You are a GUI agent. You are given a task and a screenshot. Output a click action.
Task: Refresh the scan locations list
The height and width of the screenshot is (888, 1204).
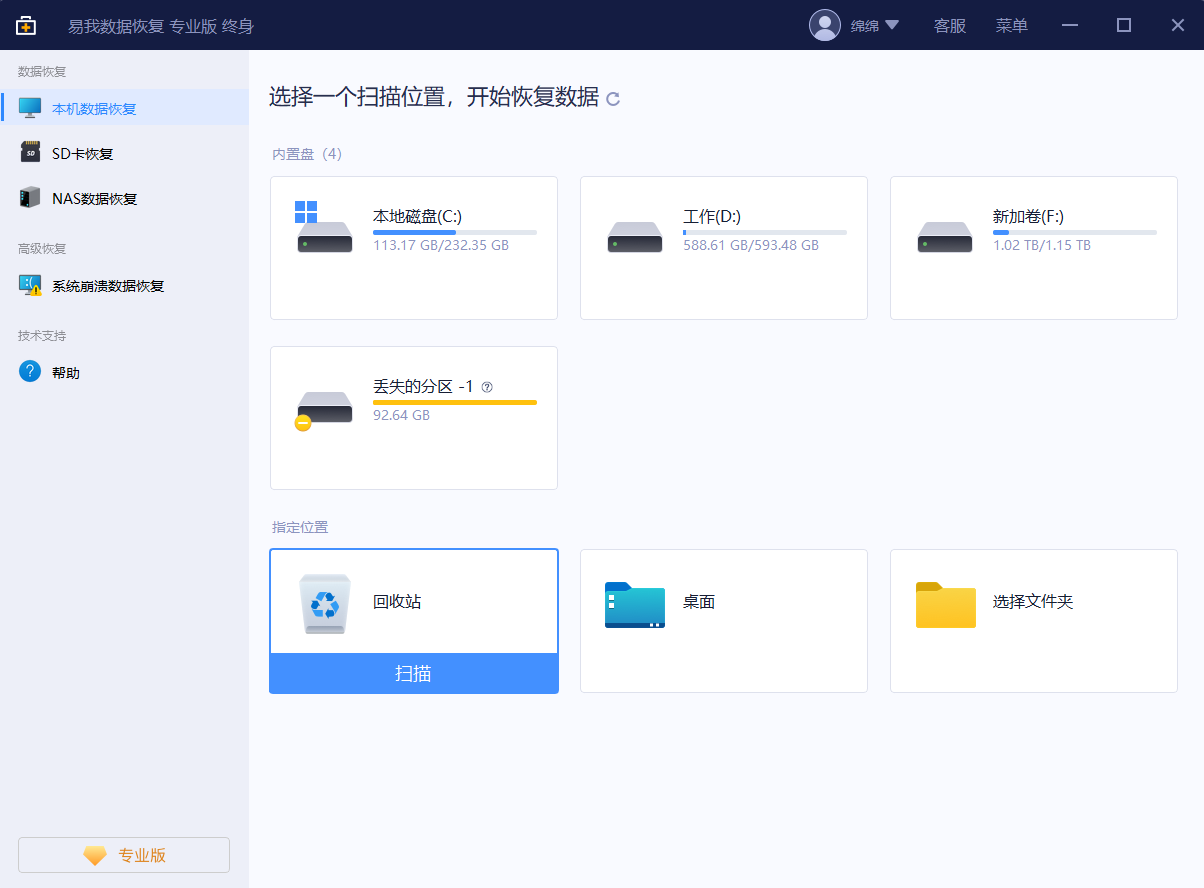click(x=613, y=99)
